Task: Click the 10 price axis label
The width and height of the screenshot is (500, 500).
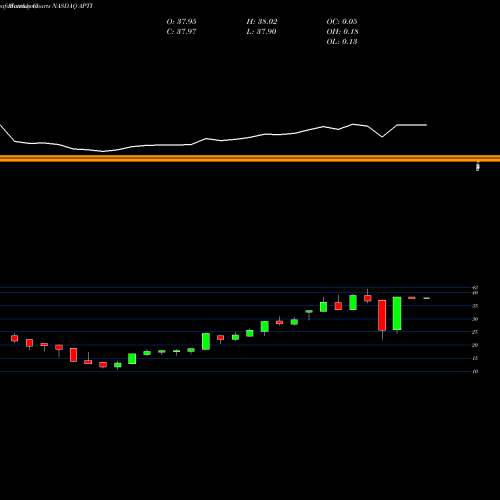Action: coord(475,371)
